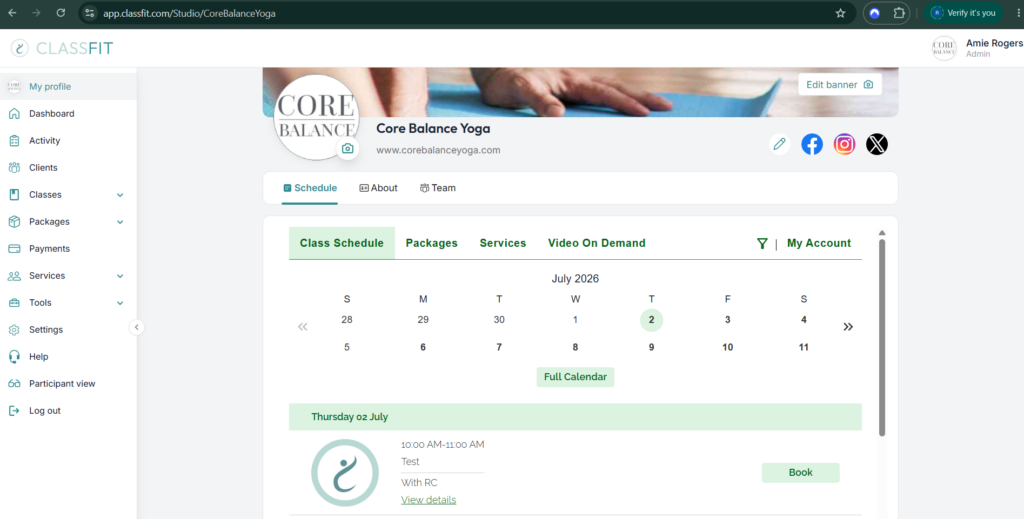
Task: Select the Packages widget tab
Action: pyautogui.click(x=432, y=243)
